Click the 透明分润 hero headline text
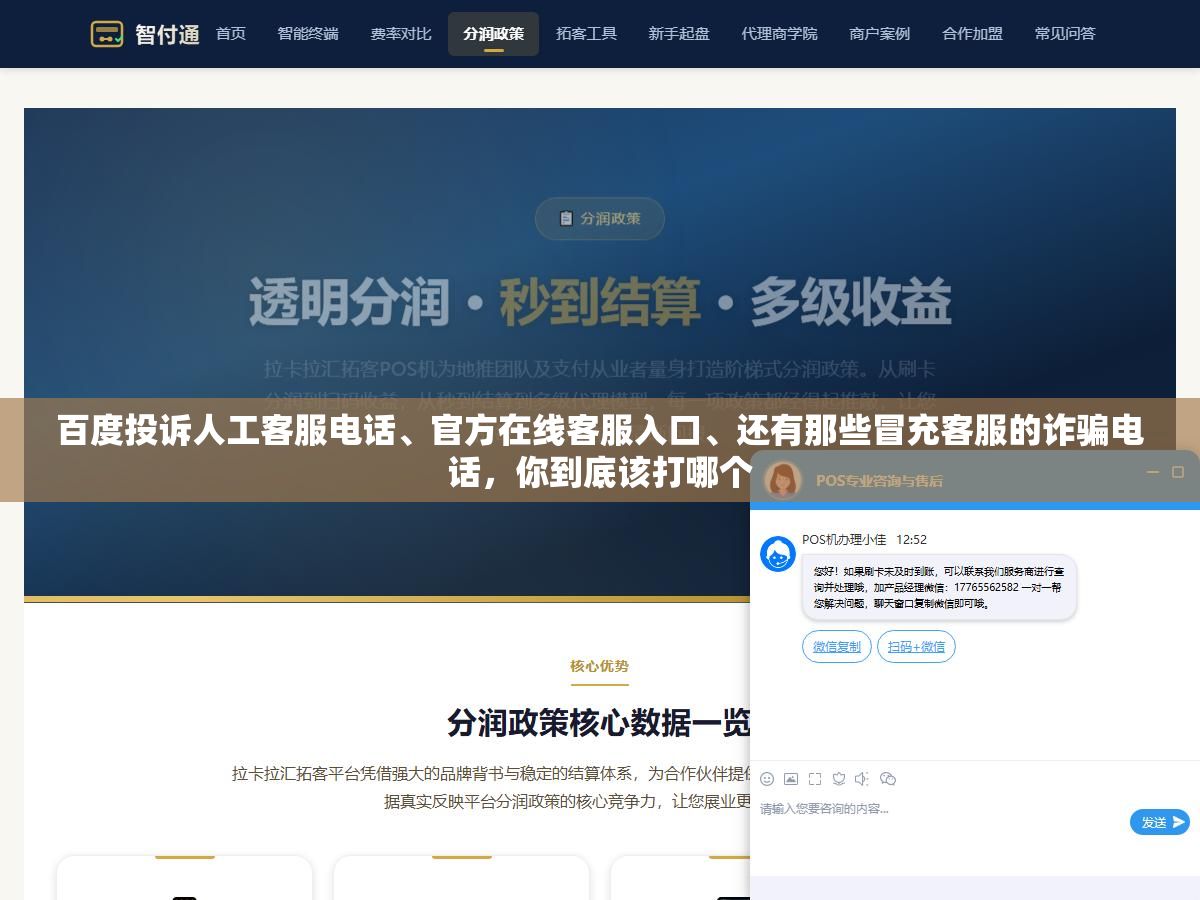Screen dimensions: 1200x900 348,300
